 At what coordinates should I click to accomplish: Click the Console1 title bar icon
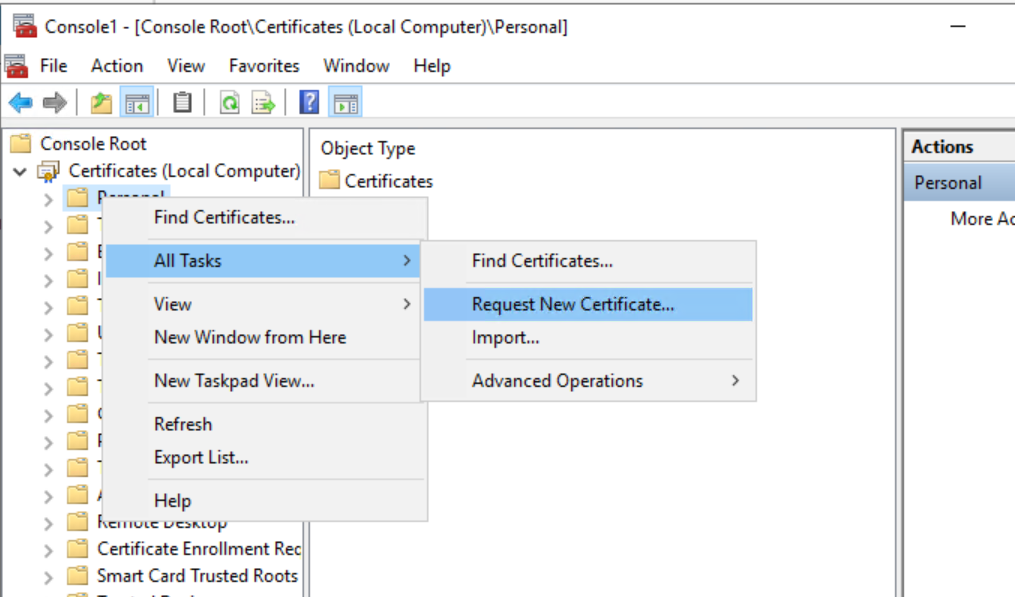[x=25, y=27]
